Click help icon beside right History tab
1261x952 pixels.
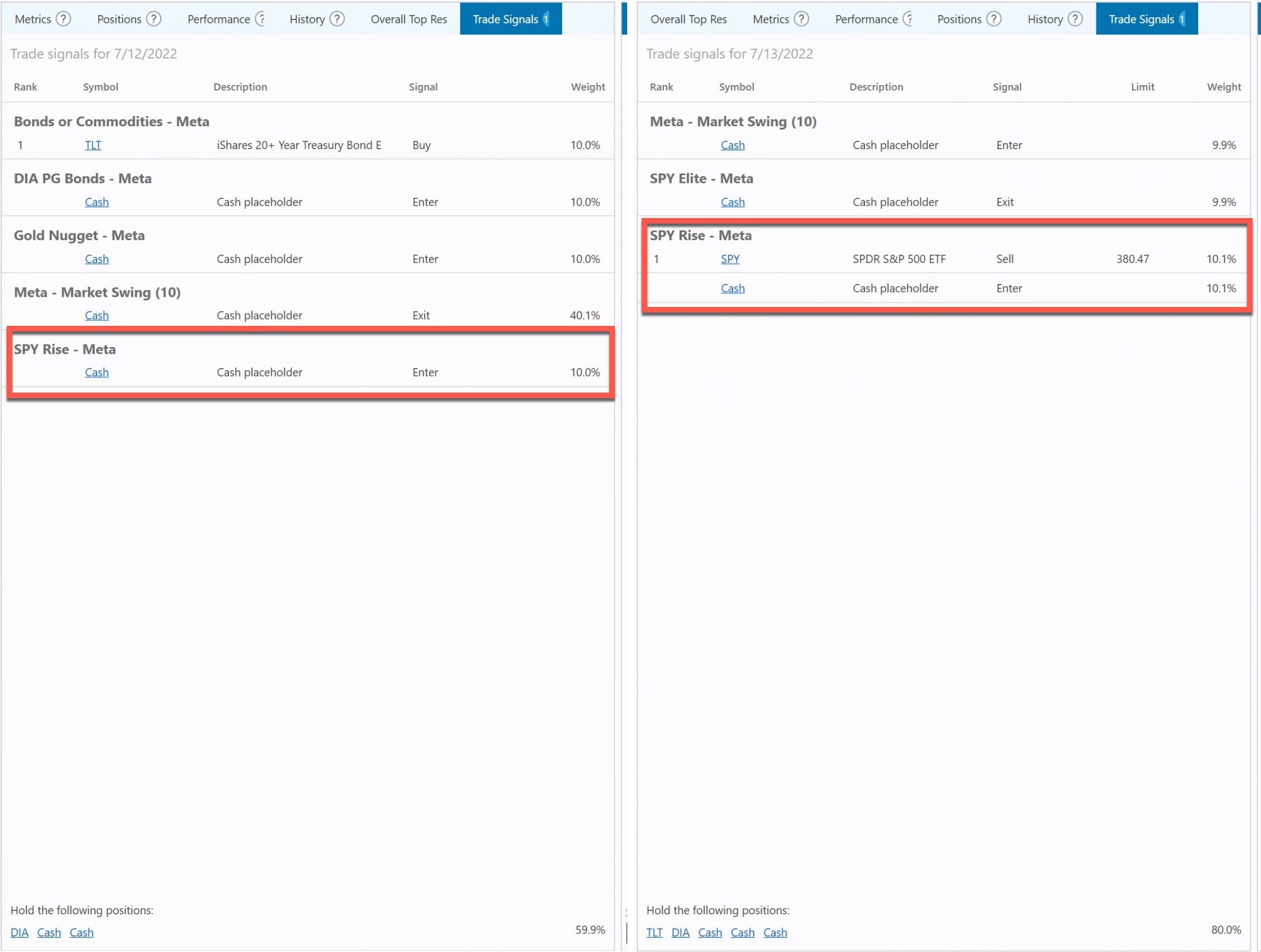pos(1075,19)
